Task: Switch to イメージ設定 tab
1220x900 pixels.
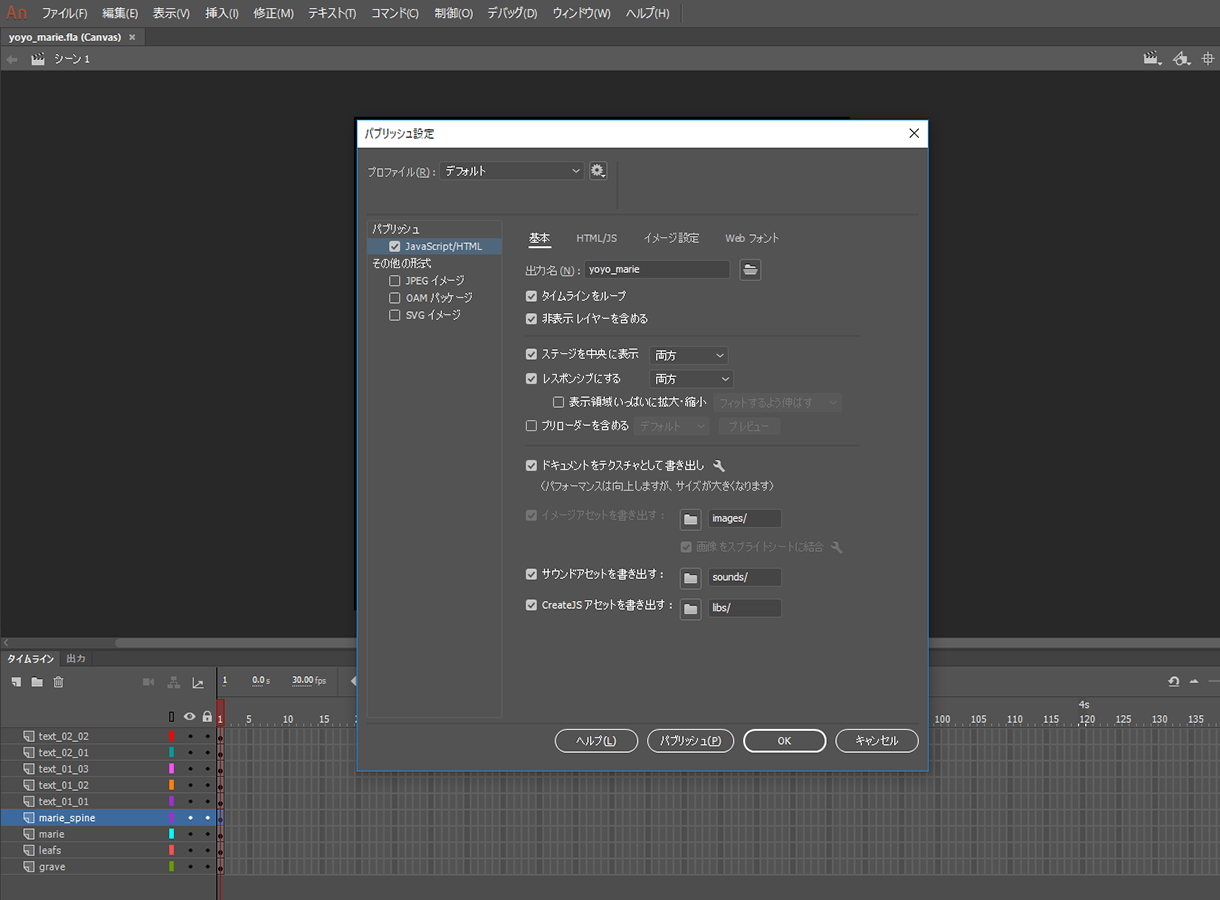Action: tap(671, 238)
